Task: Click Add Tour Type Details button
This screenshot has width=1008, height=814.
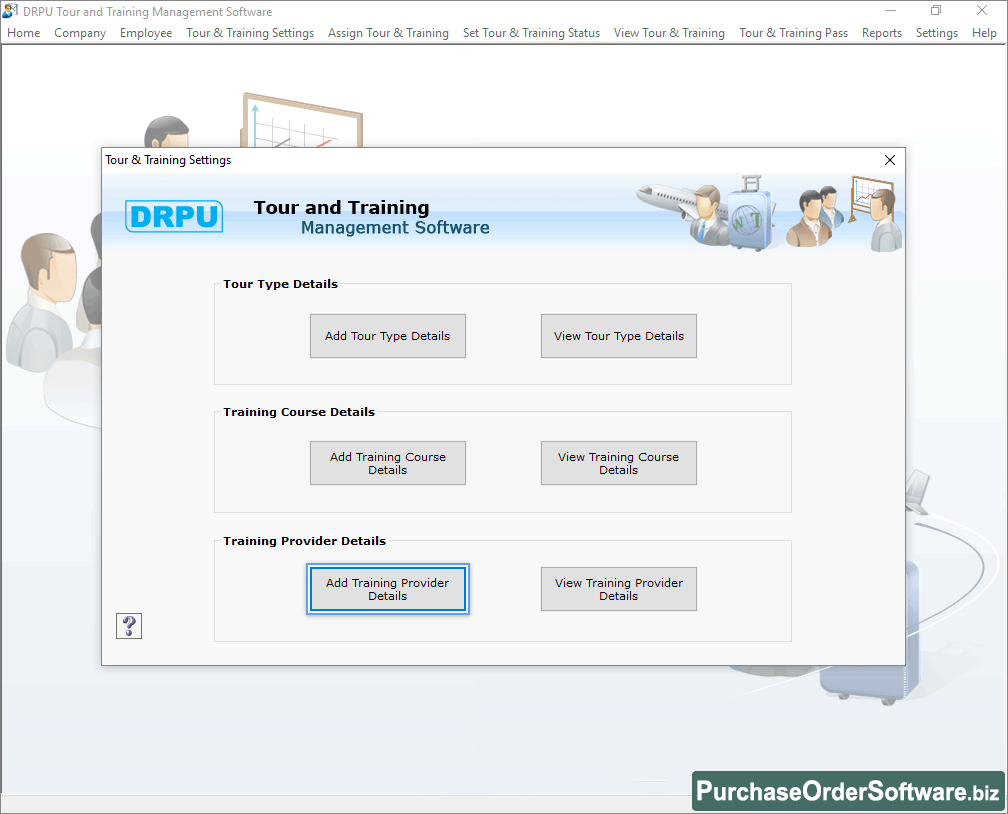Action: (388, 336)
